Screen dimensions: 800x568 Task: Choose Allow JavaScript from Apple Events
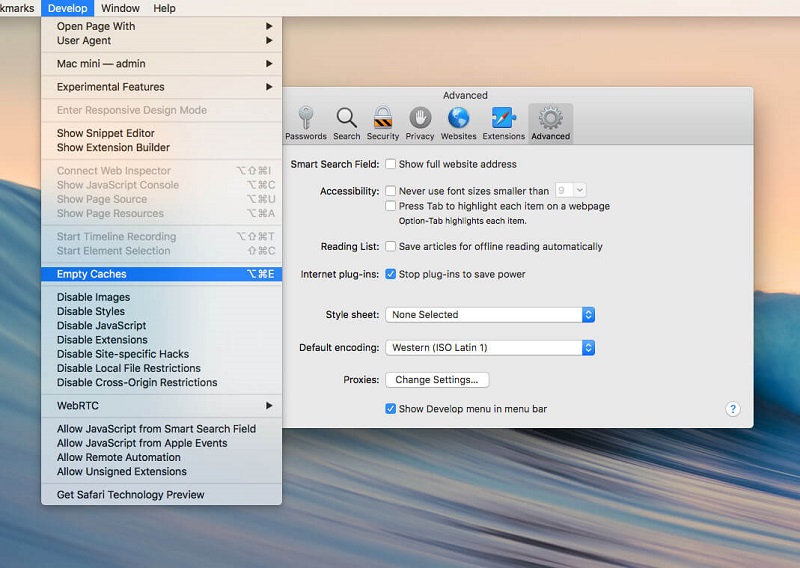click(161, 443)
